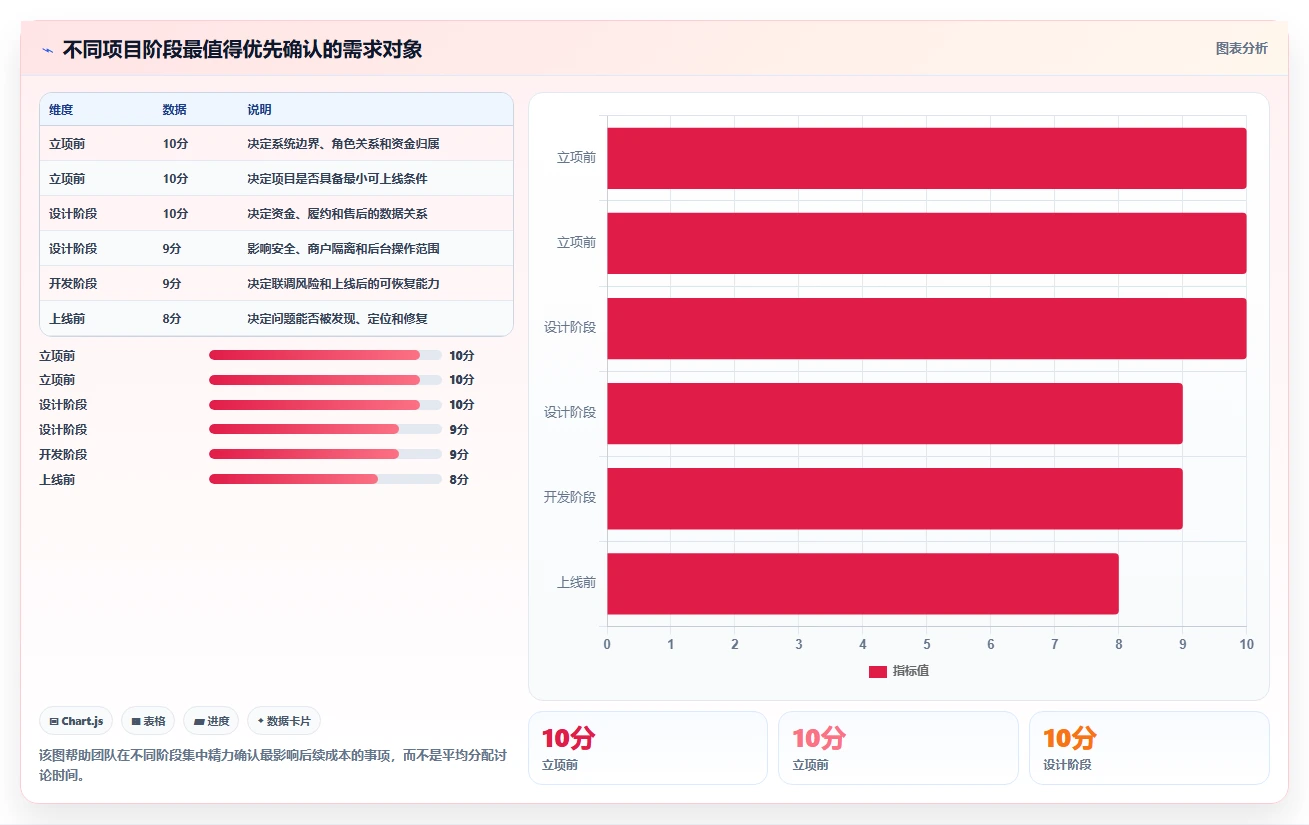1309x825 pixels.
Task: Click the page title 不同项目阶段最值得优先确认的需求对象
Action: point(242,50)
